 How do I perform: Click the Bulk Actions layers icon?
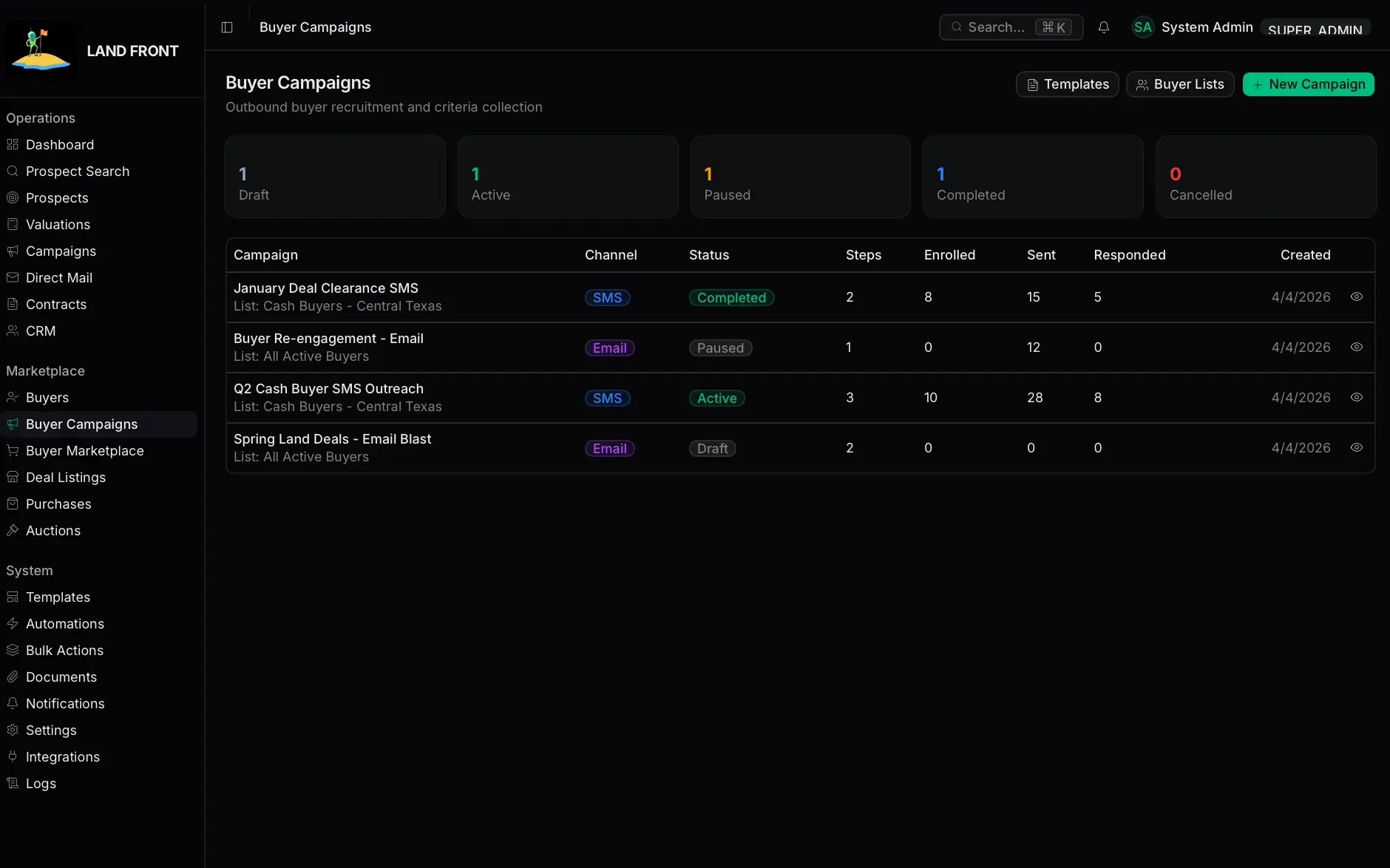coord(13,651)
